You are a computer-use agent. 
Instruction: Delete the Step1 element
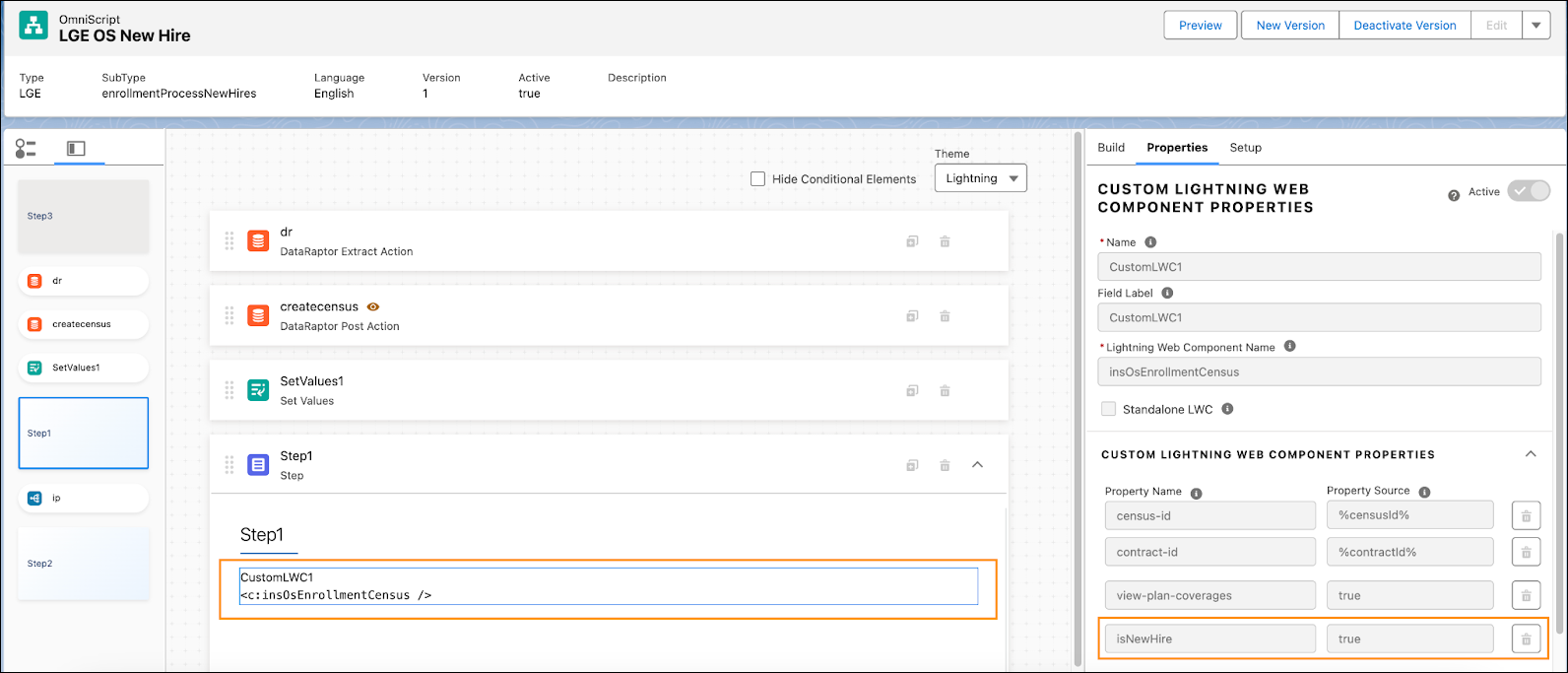pos(945,465)
